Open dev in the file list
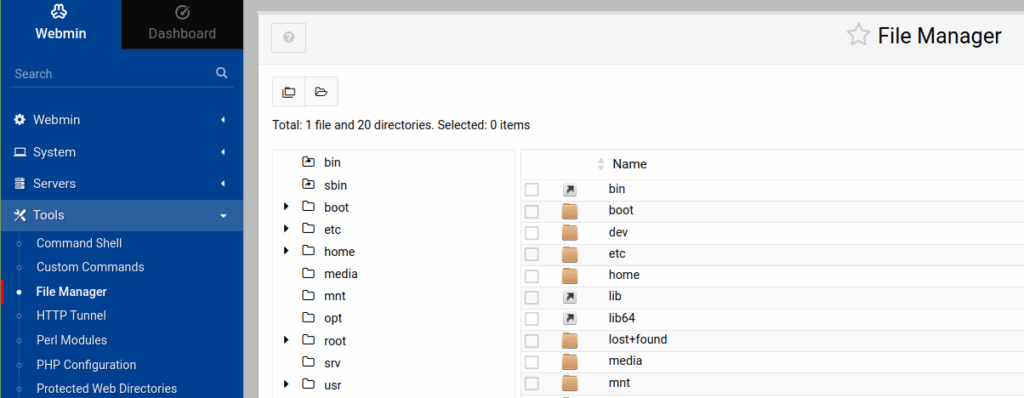This screenshot has height=398, width=1024. (618, 232)
